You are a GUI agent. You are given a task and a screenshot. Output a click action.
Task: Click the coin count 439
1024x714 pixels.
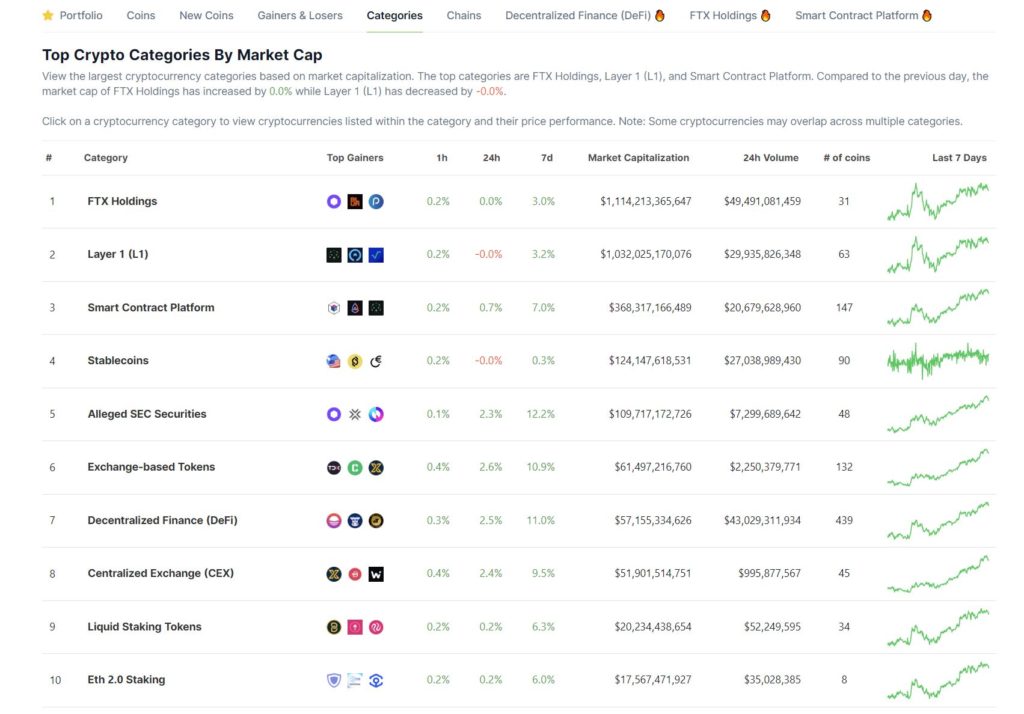pos(844,521)
